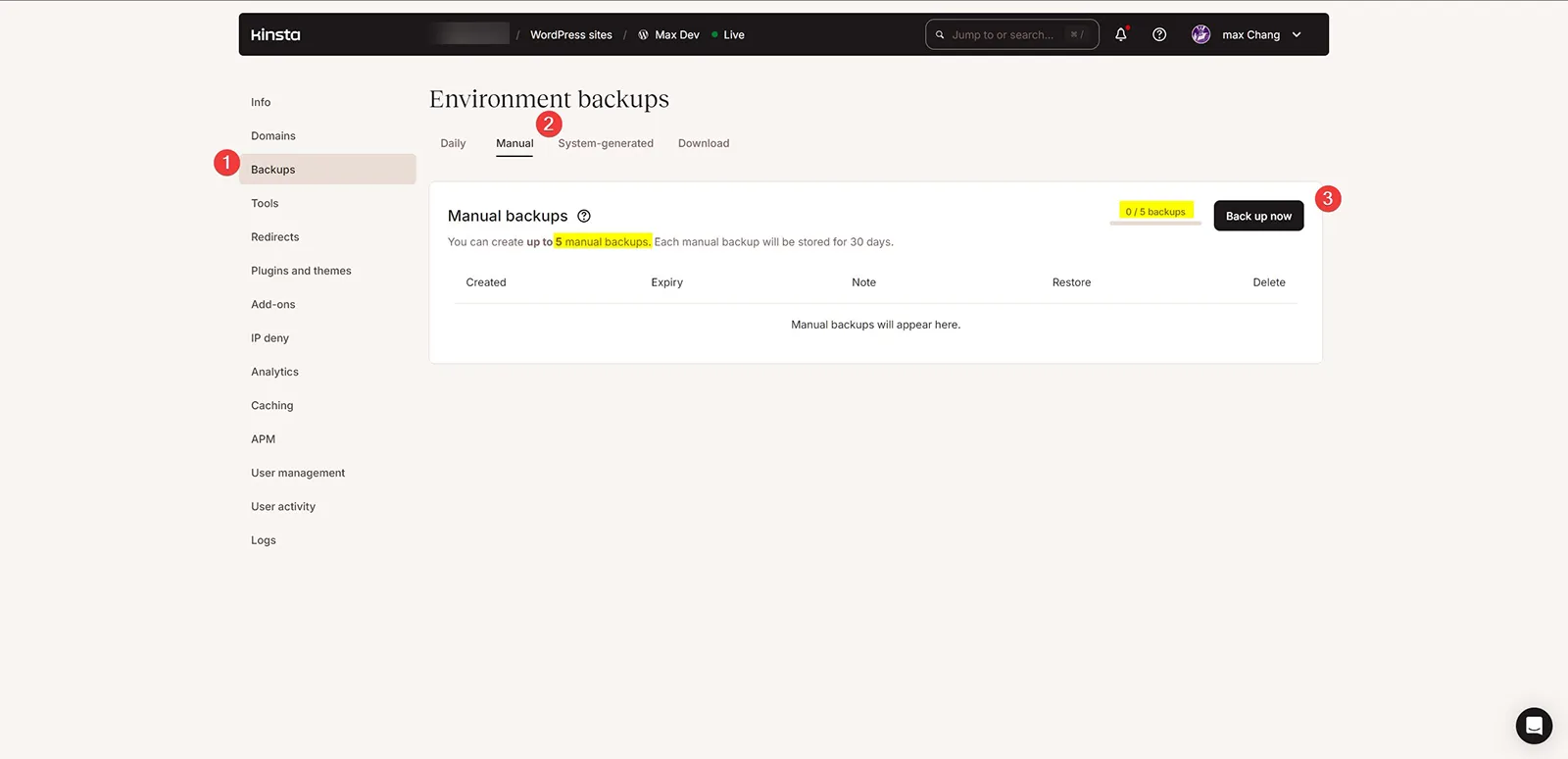Click the search magnifier icon
This screenshot has width=1568, height=759.
pos(940,34)
